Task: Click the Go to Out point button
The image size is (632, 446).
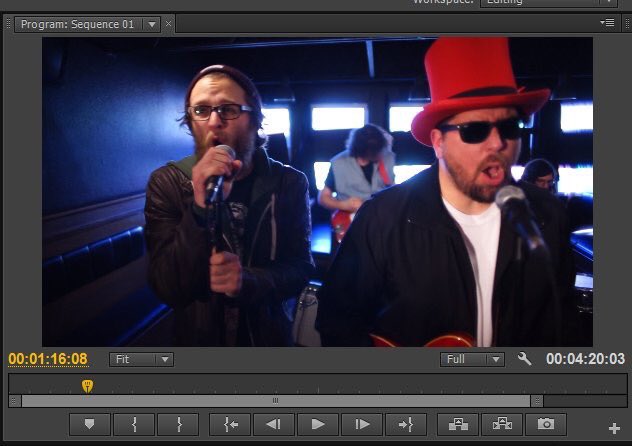Action: (x=406, y=424)
